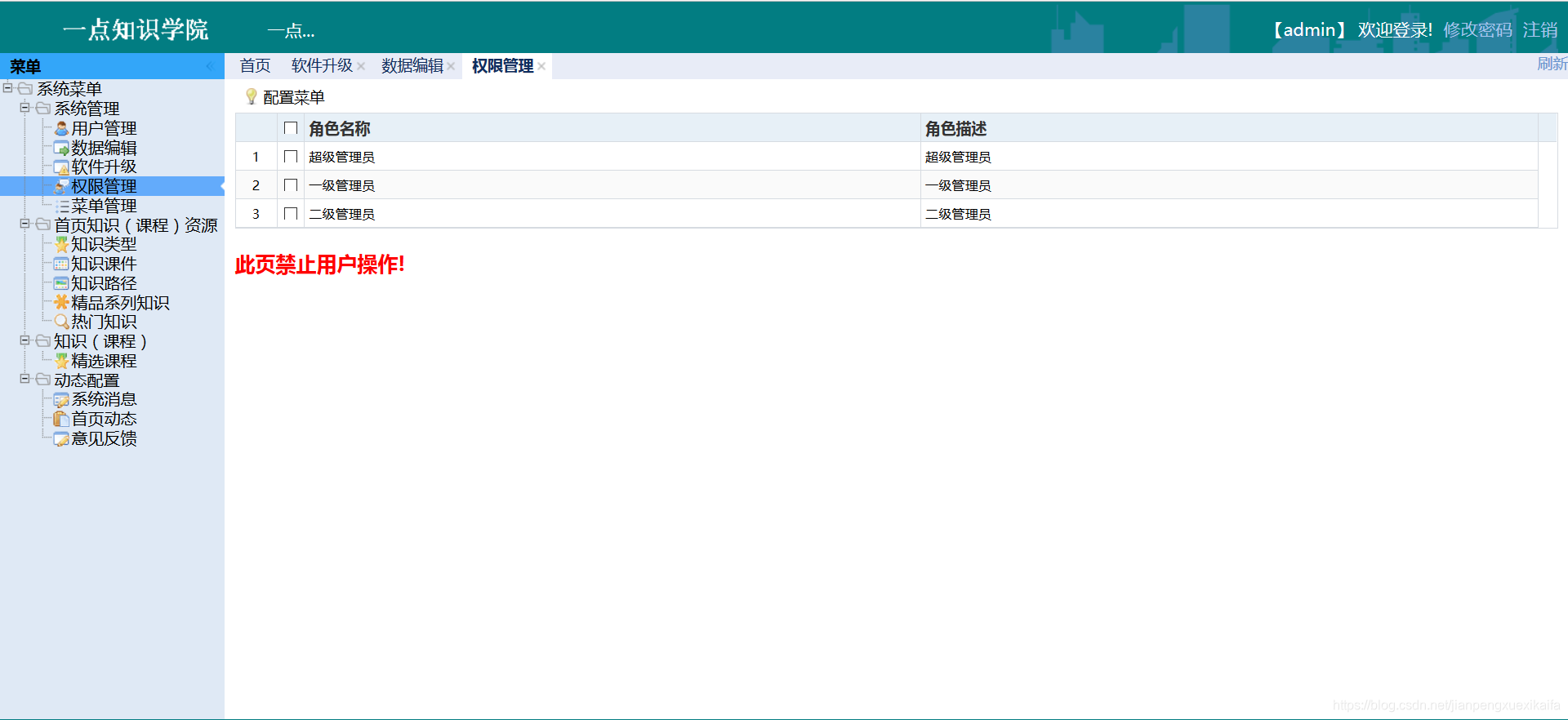
Task: Close the 软件升级 tab
Action: pyautogui.click(x=361, y=66)
